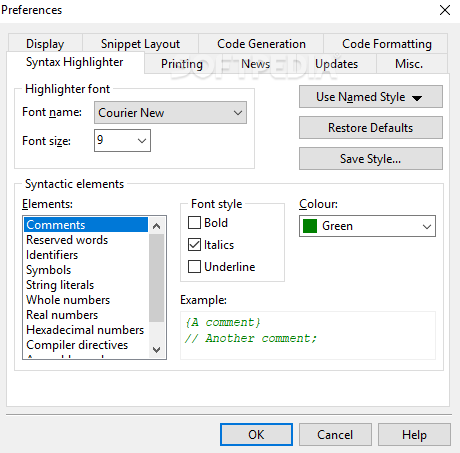
Task: Open the Font name dropdown
Action: click(x=170, y=113)
